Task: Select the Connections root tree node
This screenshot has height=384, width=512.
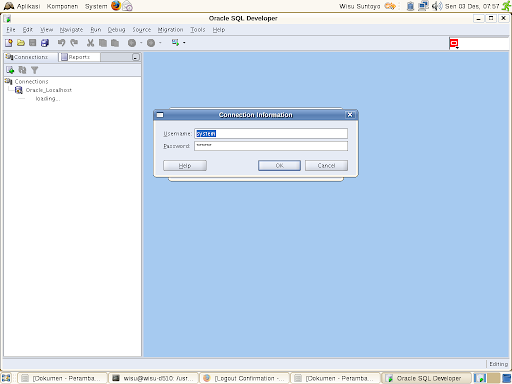Action: point(31,81)
